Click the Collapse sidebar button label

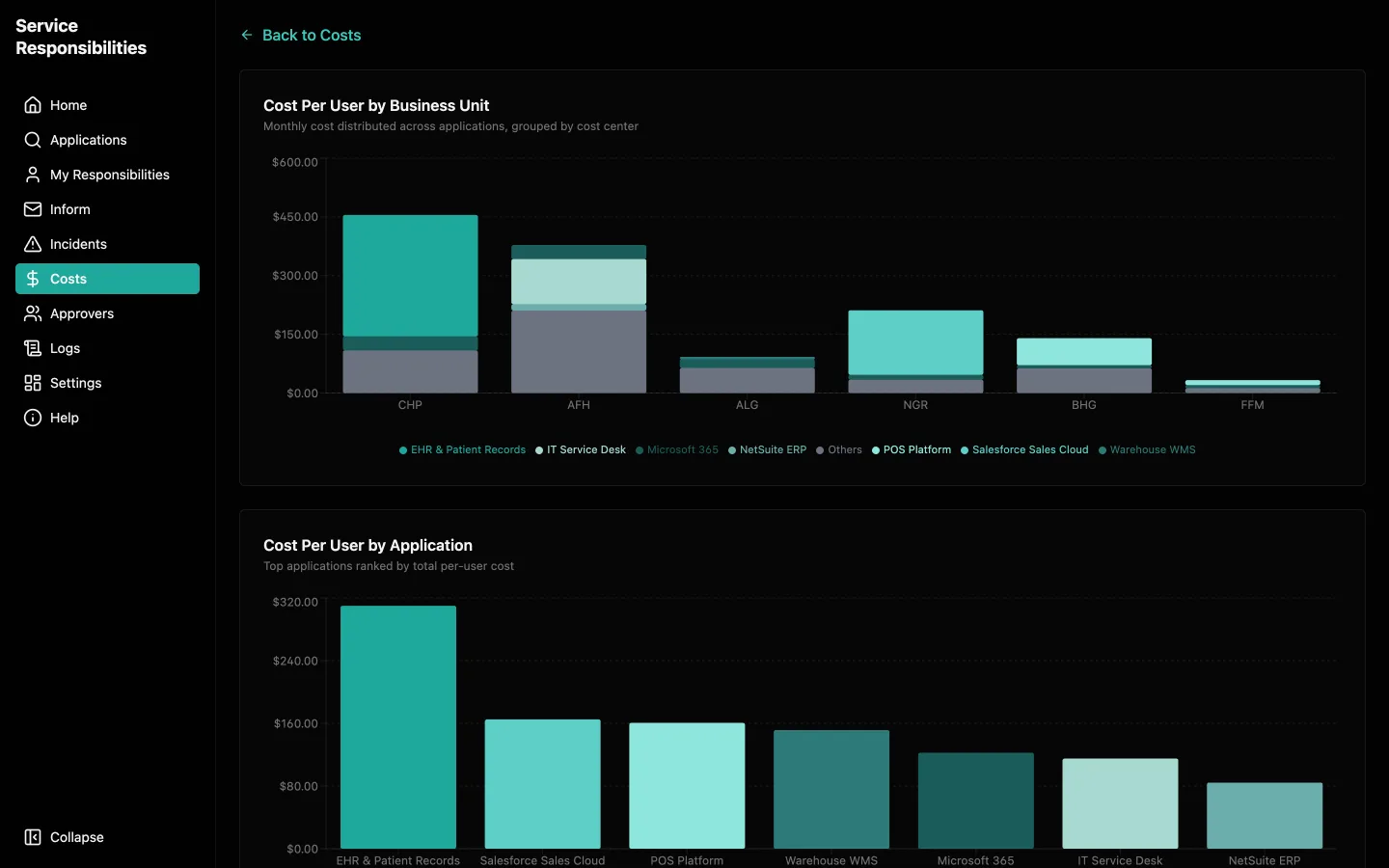(77, 837)
